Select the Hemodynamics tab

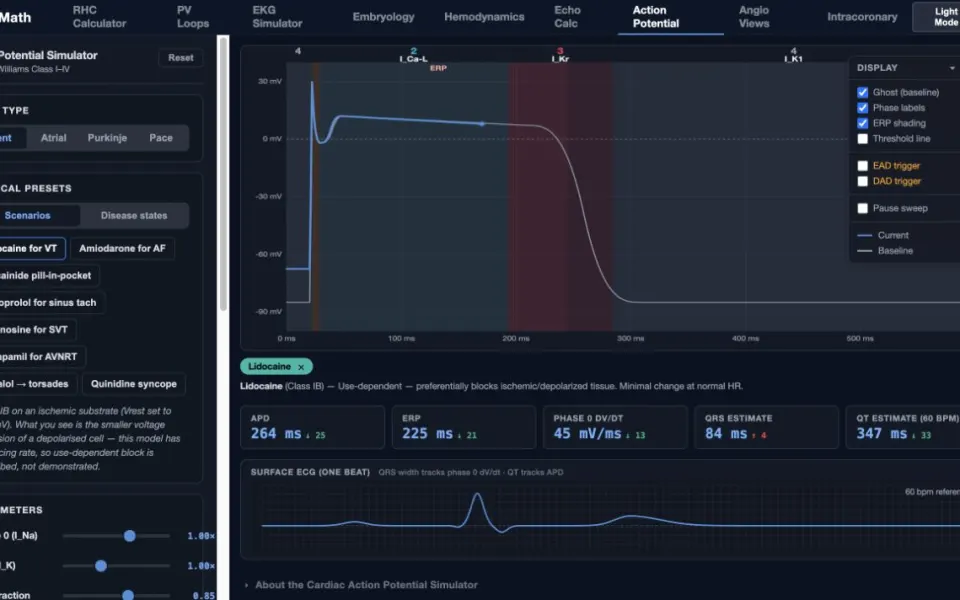coord(484,17)
